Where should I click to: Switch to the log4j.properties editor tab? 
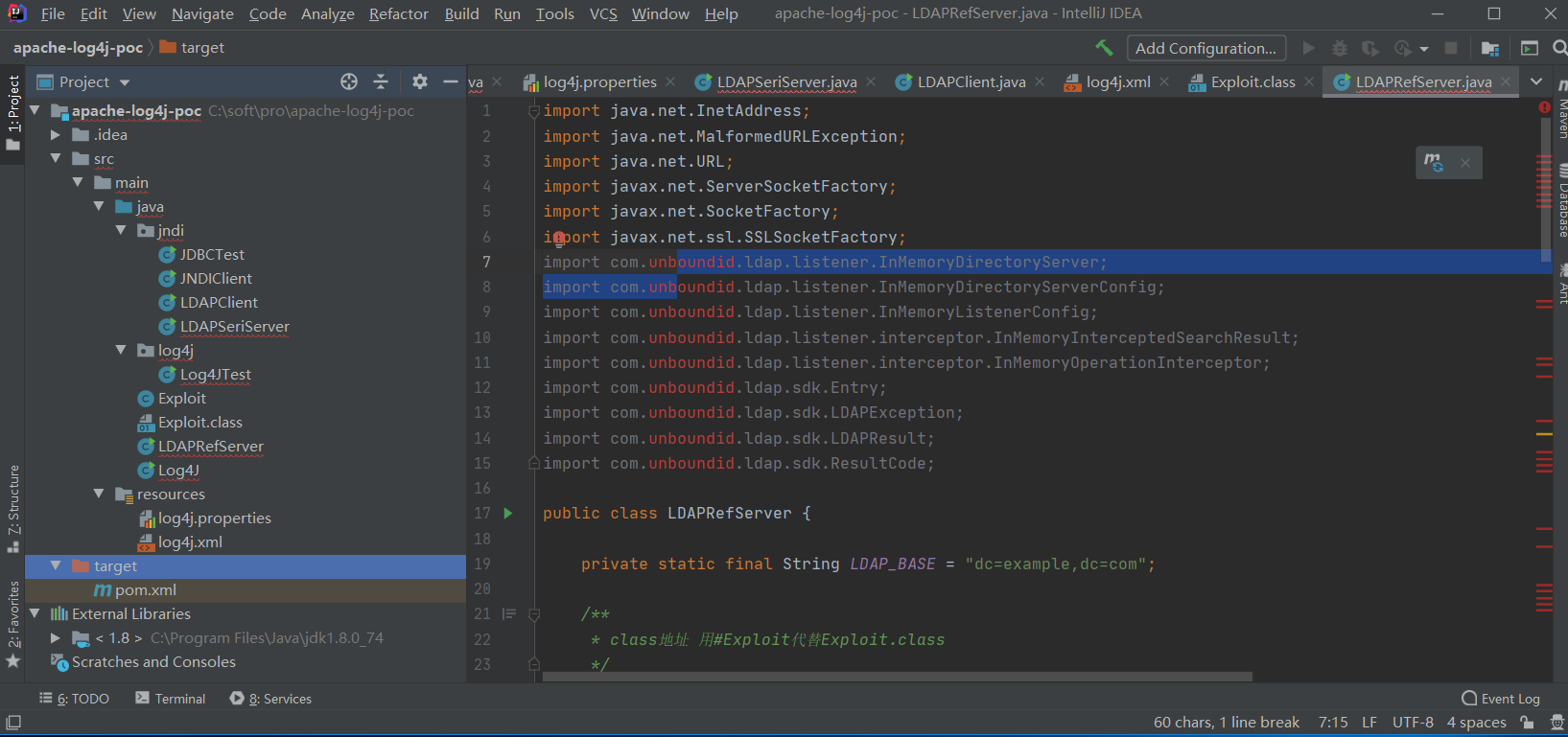599,82
